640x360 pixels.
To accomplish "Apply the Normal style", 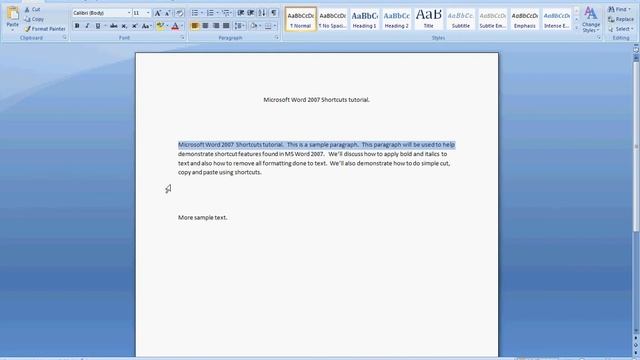I will click(300, 19).
